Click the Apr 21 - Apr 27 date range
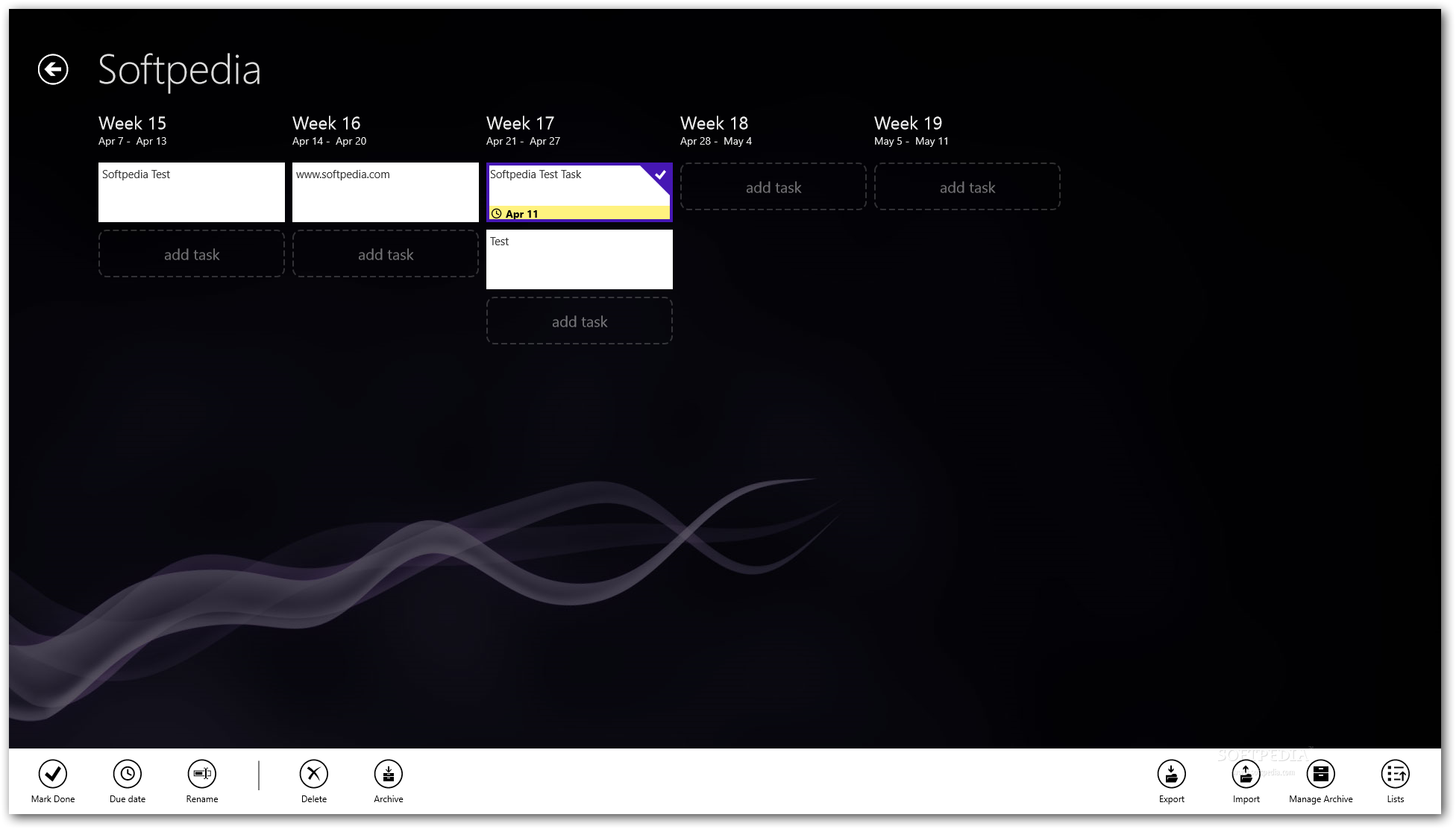The width and height of the screenshot is (1456, 829). pyautogui.click(x=523, y=141)
